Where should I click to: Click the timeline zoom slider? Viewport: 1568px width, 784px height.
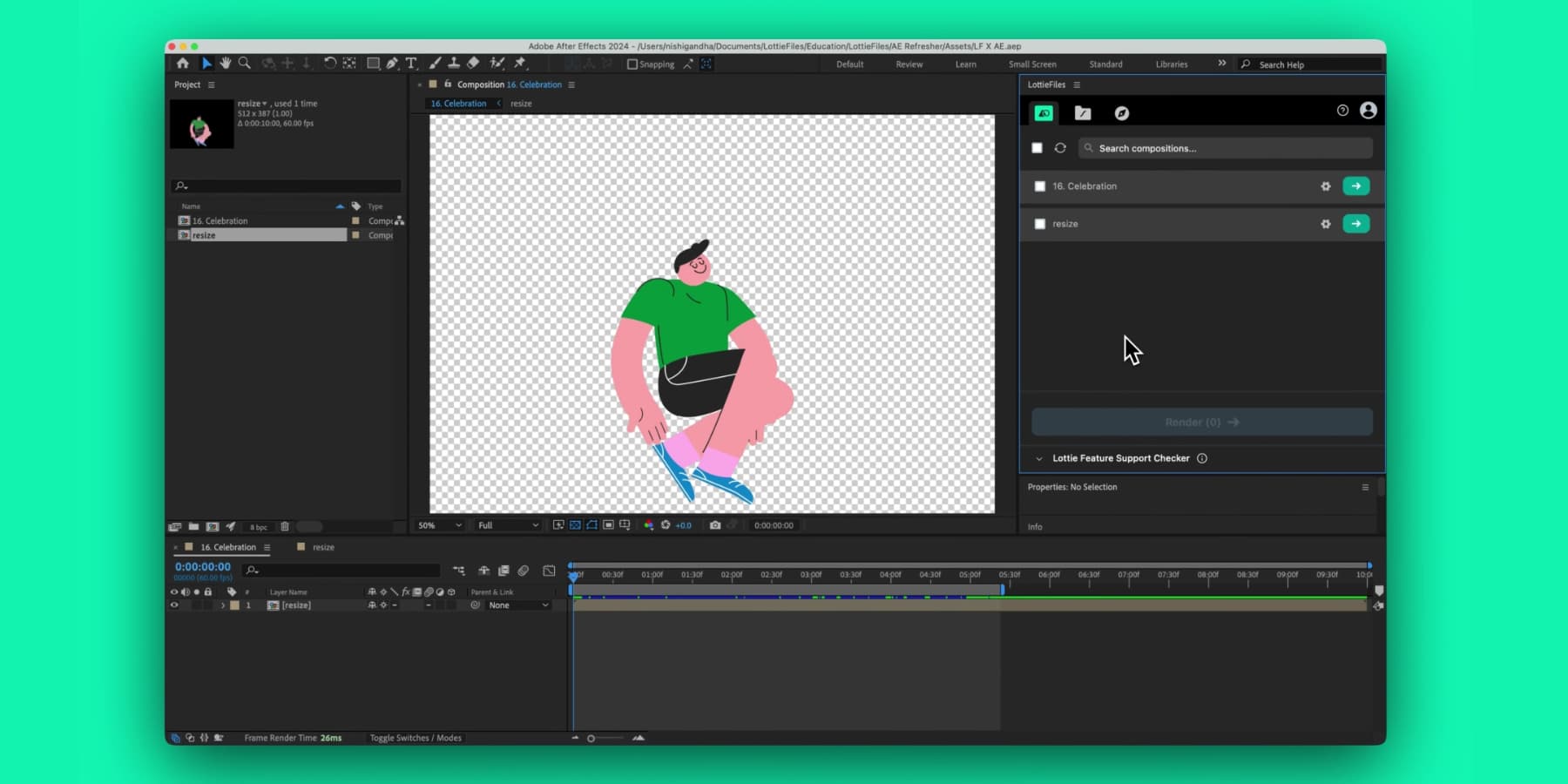[591, 739]
